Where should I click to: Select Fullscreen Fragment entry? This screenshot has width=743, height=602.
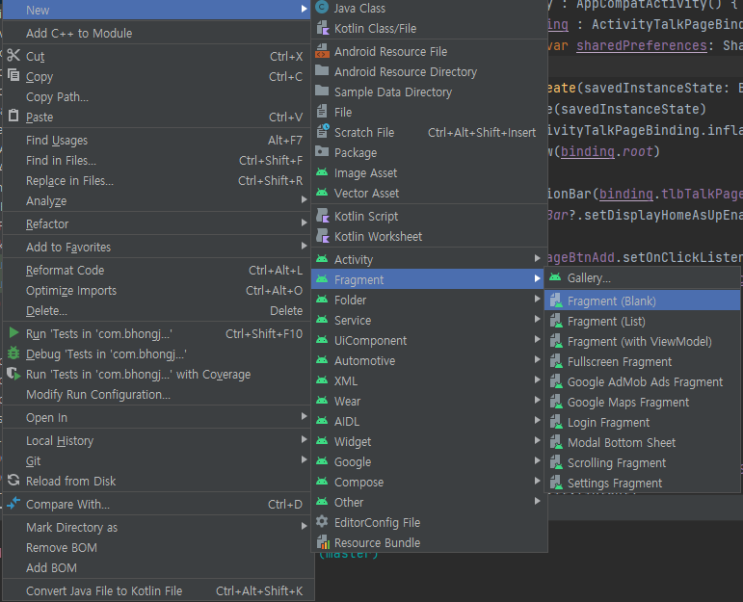[642, 362]
